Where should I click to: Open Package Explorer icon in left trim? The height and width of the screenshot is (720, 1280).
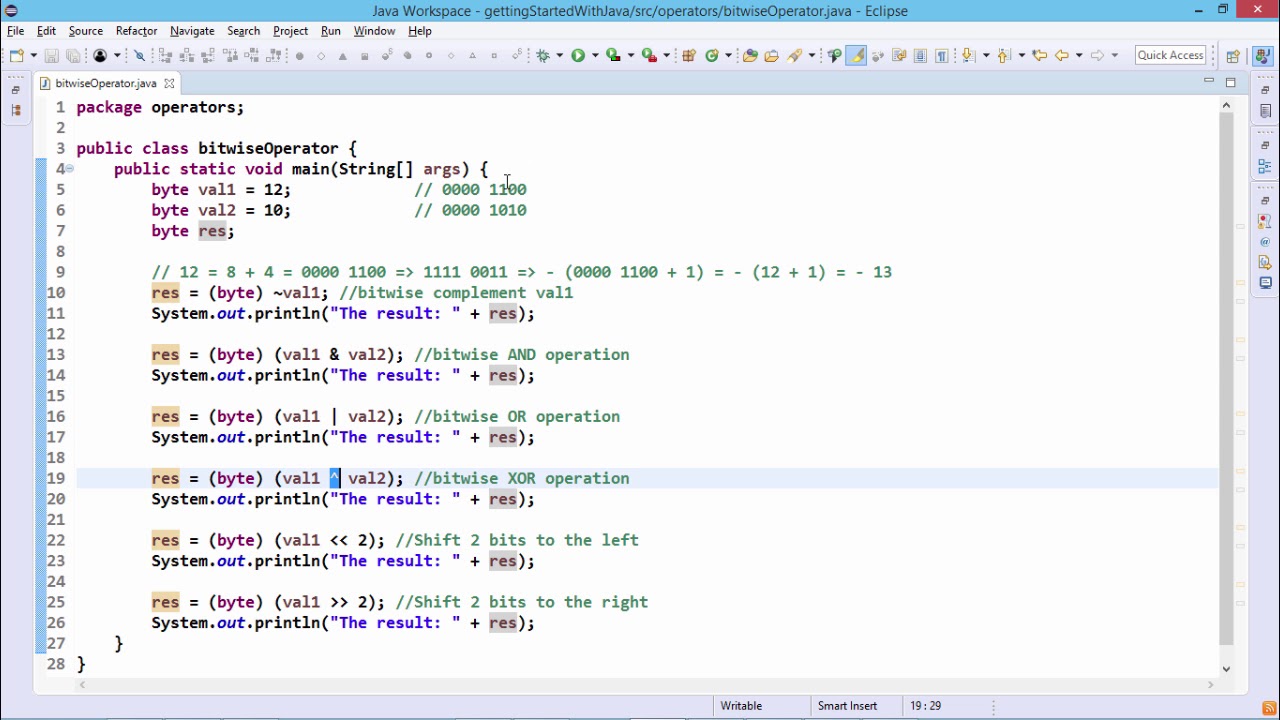click(x=15, y=110)
